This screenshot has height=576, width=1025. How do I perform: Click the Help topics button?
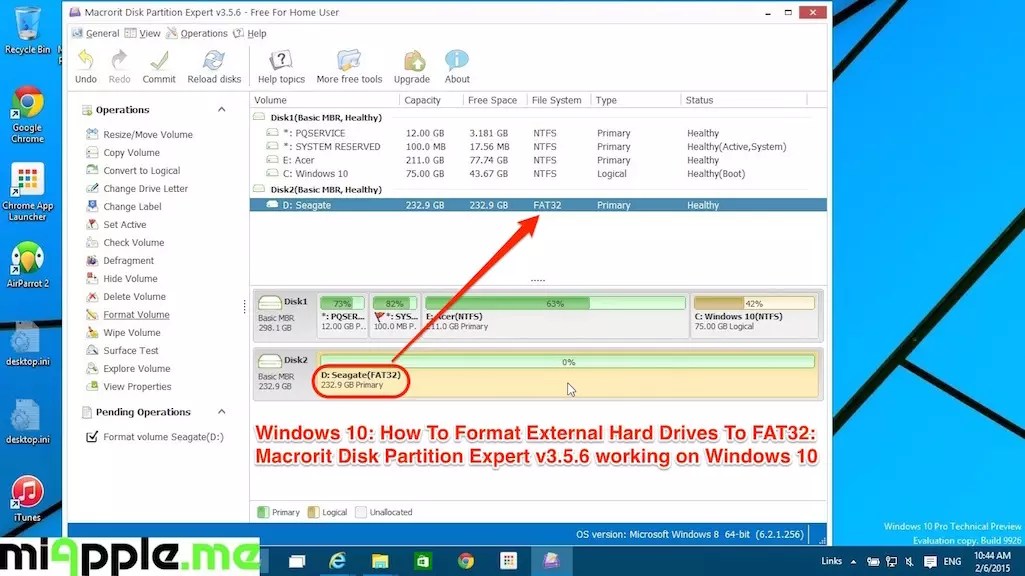pyautogui.click(x=280, y=65)
